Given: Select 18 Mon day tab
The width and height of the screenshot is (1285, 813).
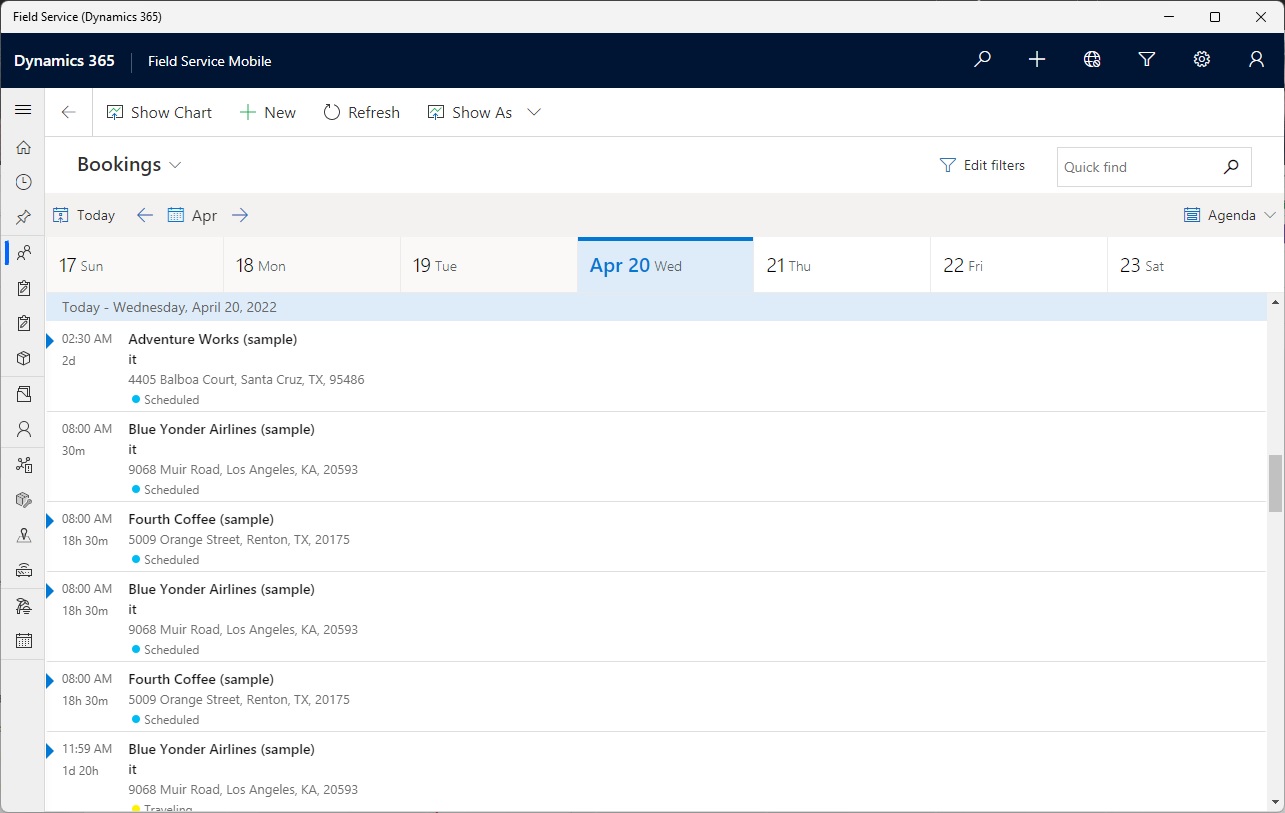Looking at the screenshot, I should [x=312, y=265].
